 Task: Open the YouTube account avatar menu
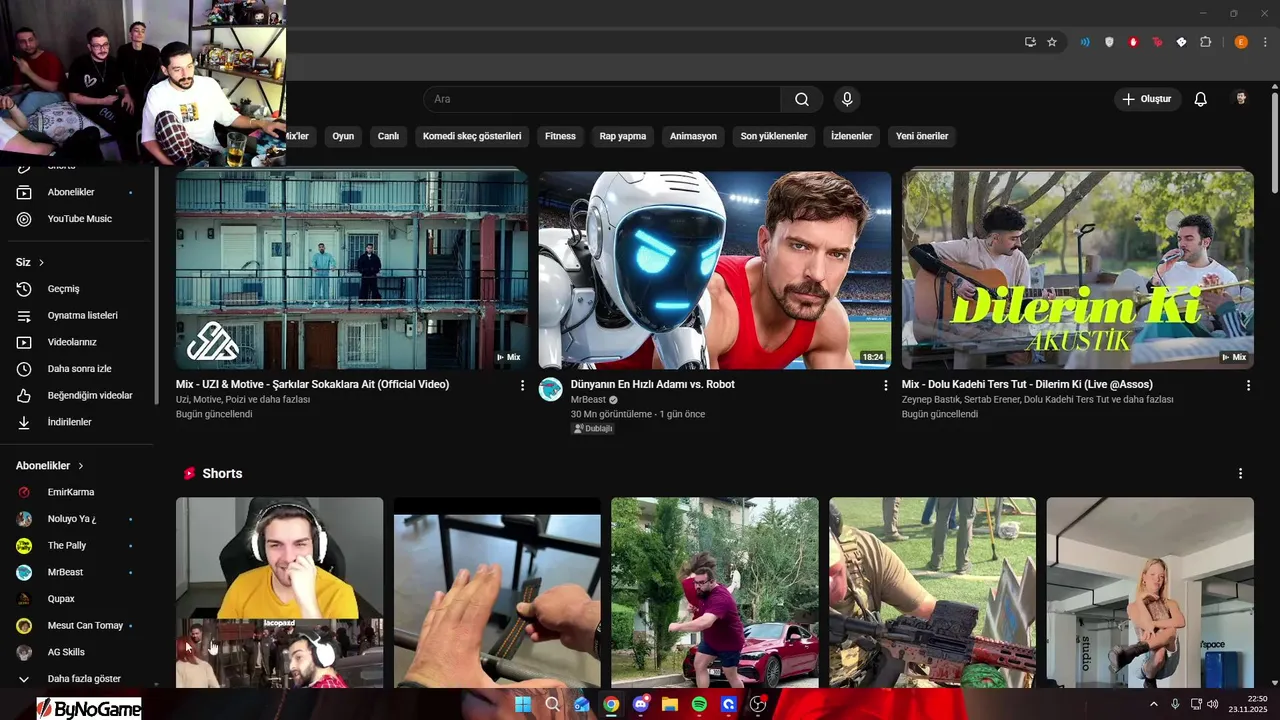[x=1241, y=99]
